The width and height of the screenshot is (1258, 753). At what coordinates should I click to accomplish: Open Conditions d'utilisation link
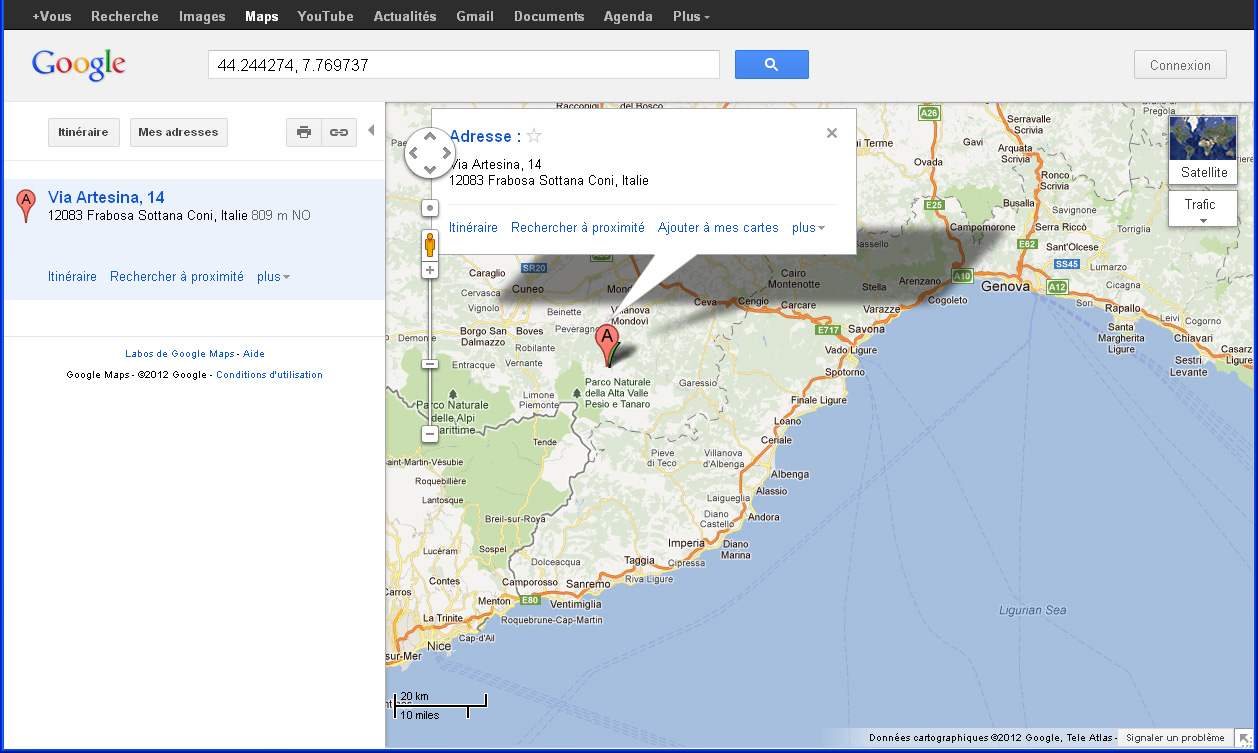click(269, 375)
